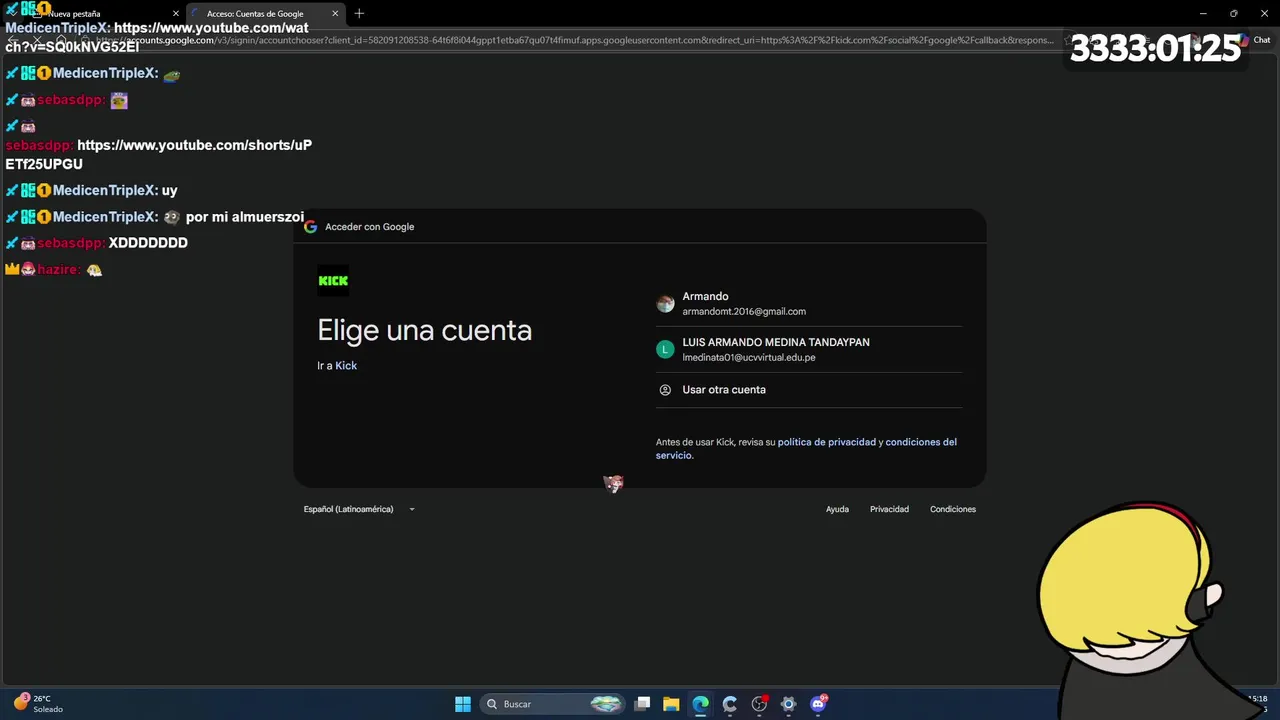Open the Windows Start menu
Screen dimensions: 1280x720
tap(463, 704)
